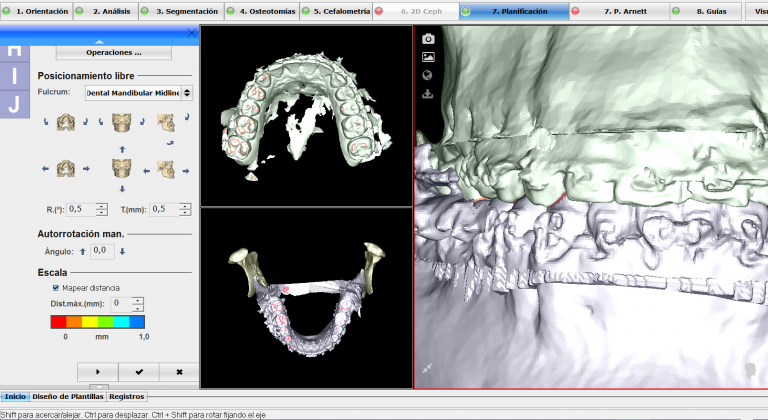The image size is (768, 420).
Task: Increment the Dist.máx.(mm) spinner
Action: [x=138, y=300]
